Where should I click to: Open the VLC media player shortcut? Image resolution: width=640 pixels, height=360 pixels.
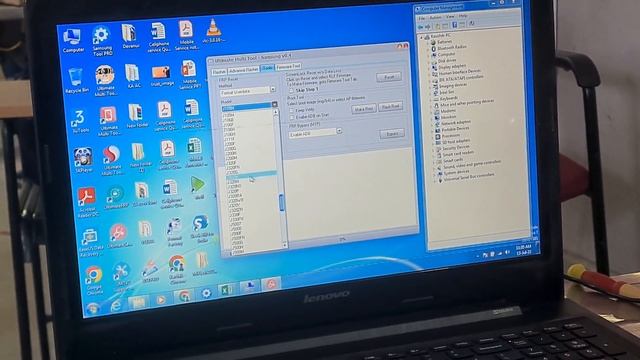click(213, 31)
